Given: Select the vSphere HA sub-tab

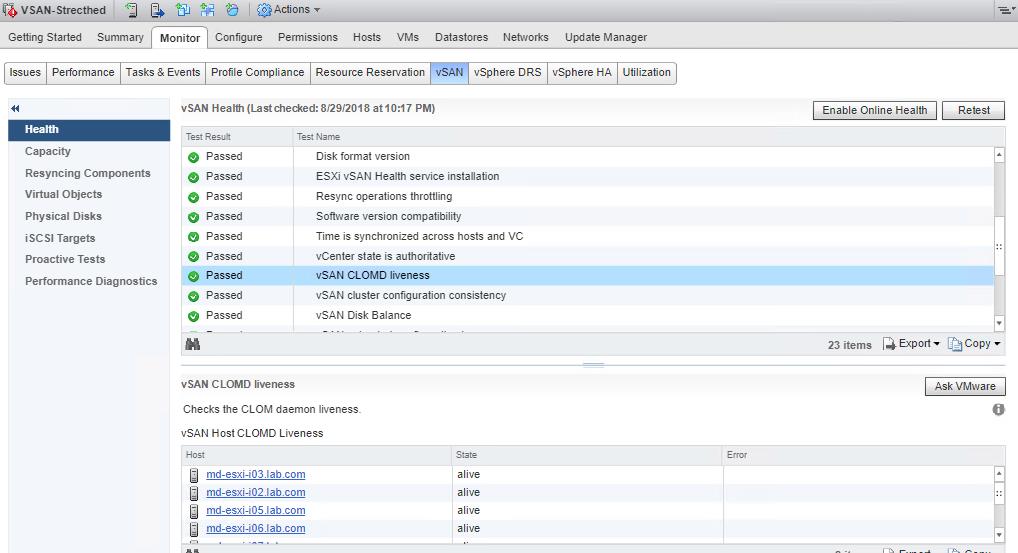Looking at the screenshot, I should [x=582, y=73].
